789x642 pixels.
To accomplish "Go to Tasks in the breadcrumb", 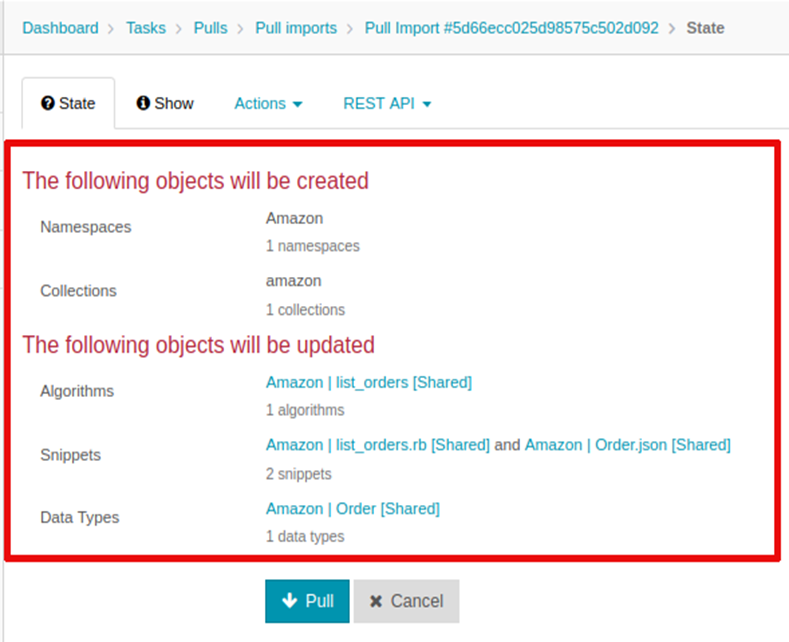I will (x=146, y=28).
